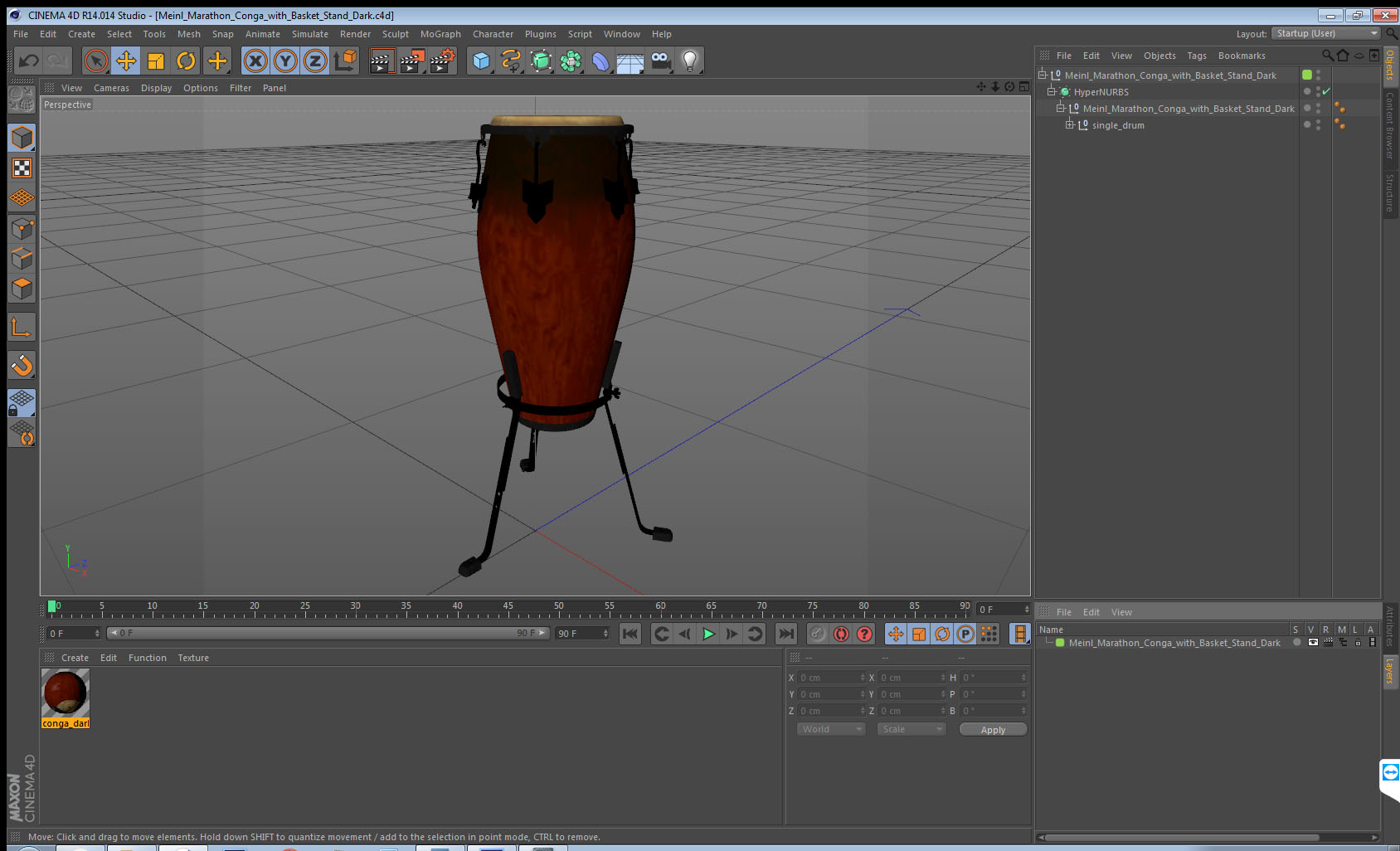The width and height of the screenshot is (1400, 851).
Task: Click the green layer swatch of root object
Action: (1307, 75)
